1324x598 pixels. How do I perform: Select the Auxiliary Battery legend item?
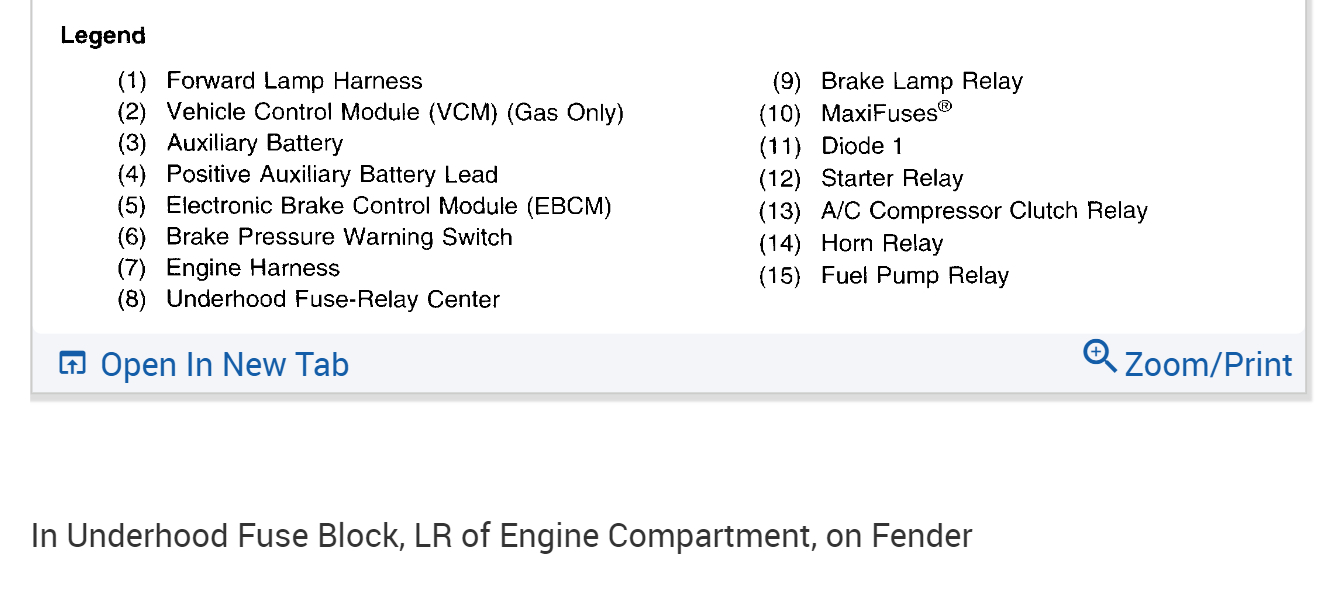254,143
